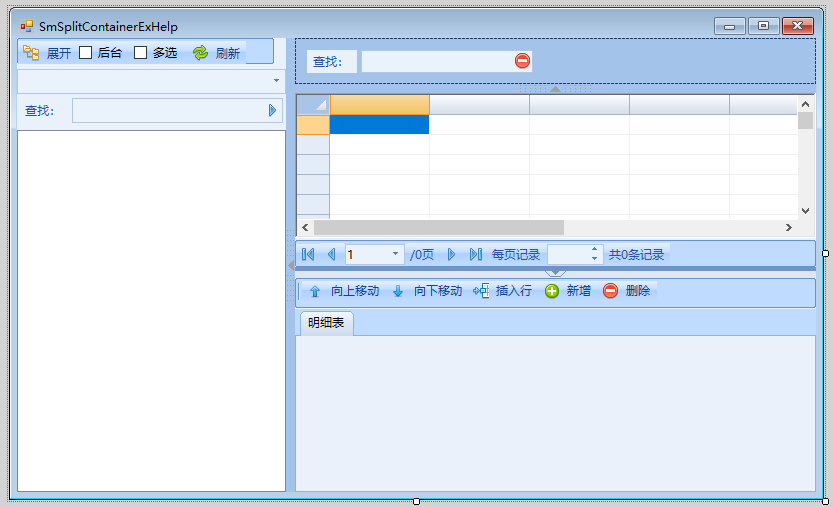833x507 pixels.
Task: Click the red 删除 minus icon
Action: [x=610, y=291]
